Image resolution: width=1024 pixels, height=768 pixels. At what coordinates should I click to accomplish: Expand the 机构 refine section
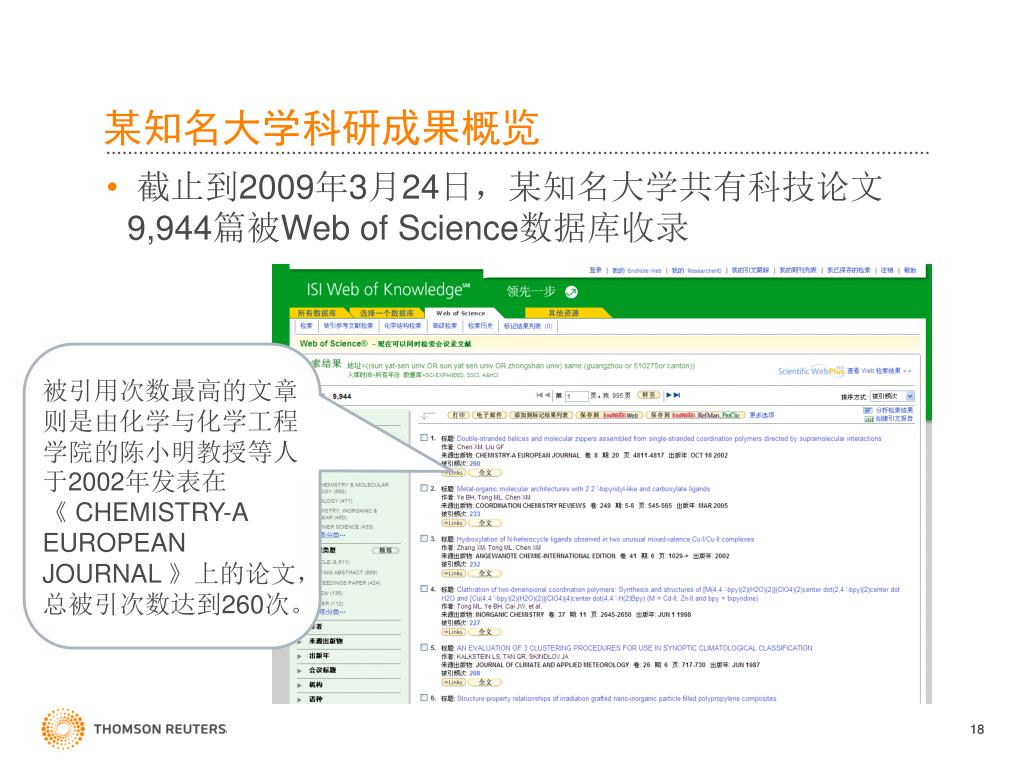315,684
